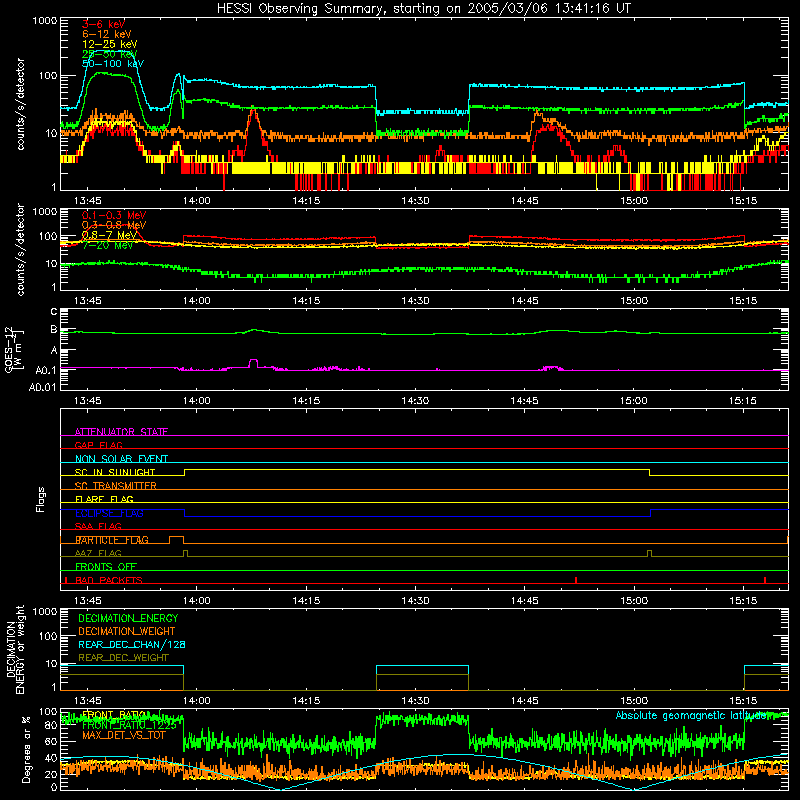Click the ATTENUATOR_STATE flag label
This screenshot has height=800, width=800.
coord(121,432)
